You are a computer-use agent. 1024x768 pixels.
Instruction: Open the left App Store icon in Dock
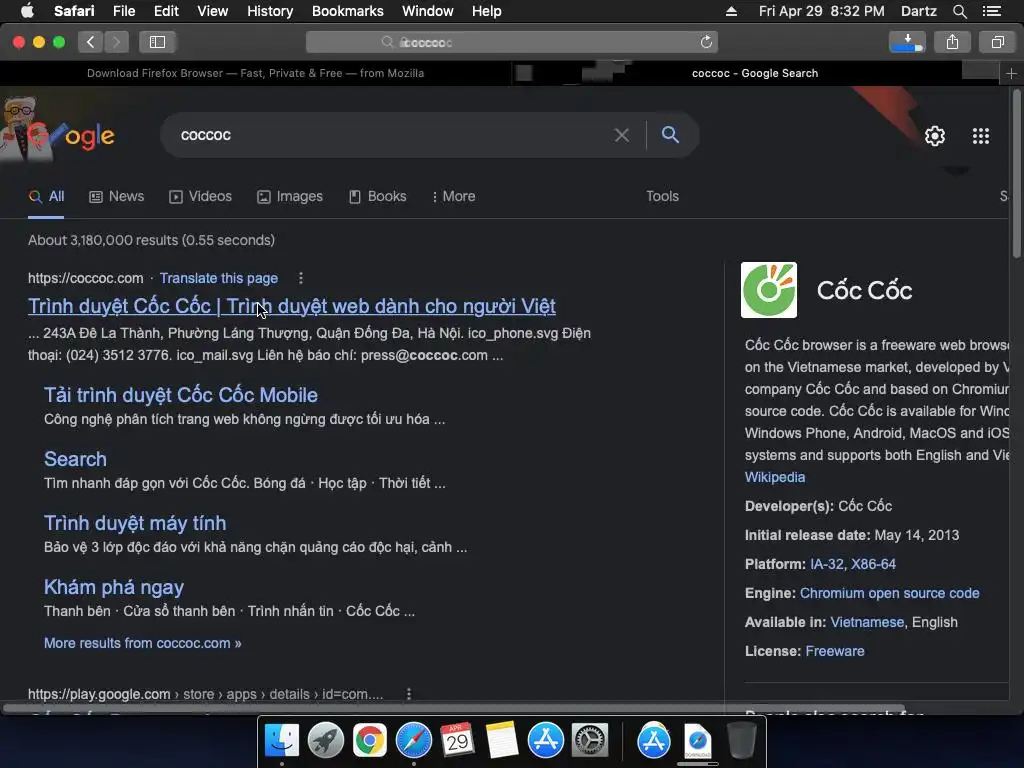[x=545, y=741]
